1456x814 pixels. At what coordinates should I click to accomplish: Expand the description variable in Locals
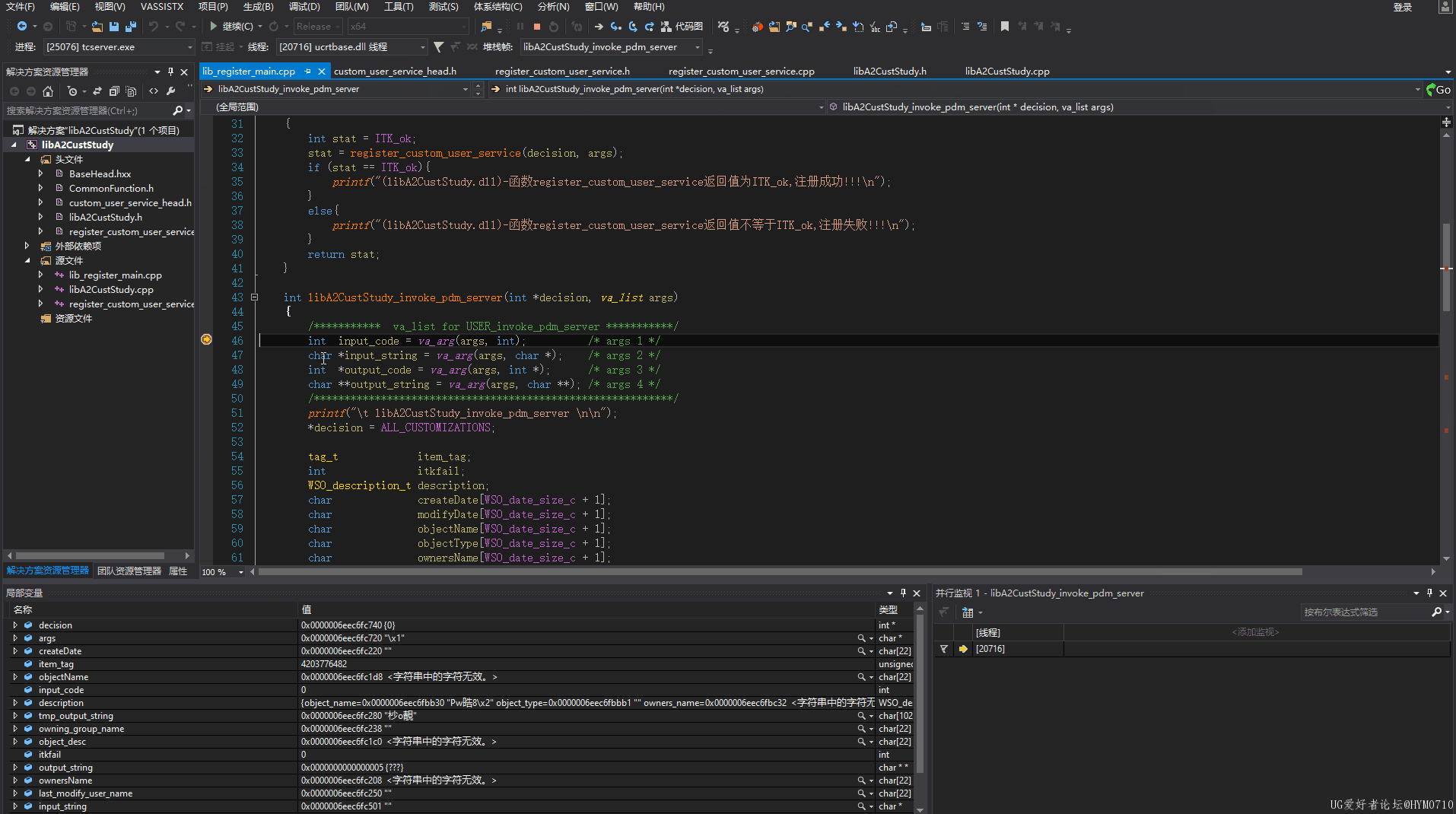[15, 703]
